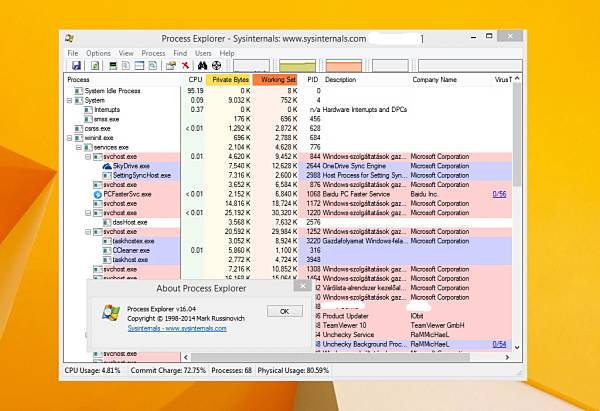Image resolution: width=600 pixels, height=411 pixels.
Task: Sort by the Process column header
Action: (122, 80)
